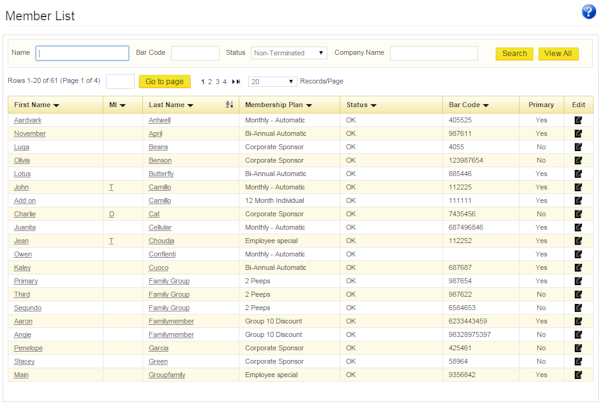Click edit icon for Main Groupfamily row
The image size is (600, 404).
coord(578,375)
